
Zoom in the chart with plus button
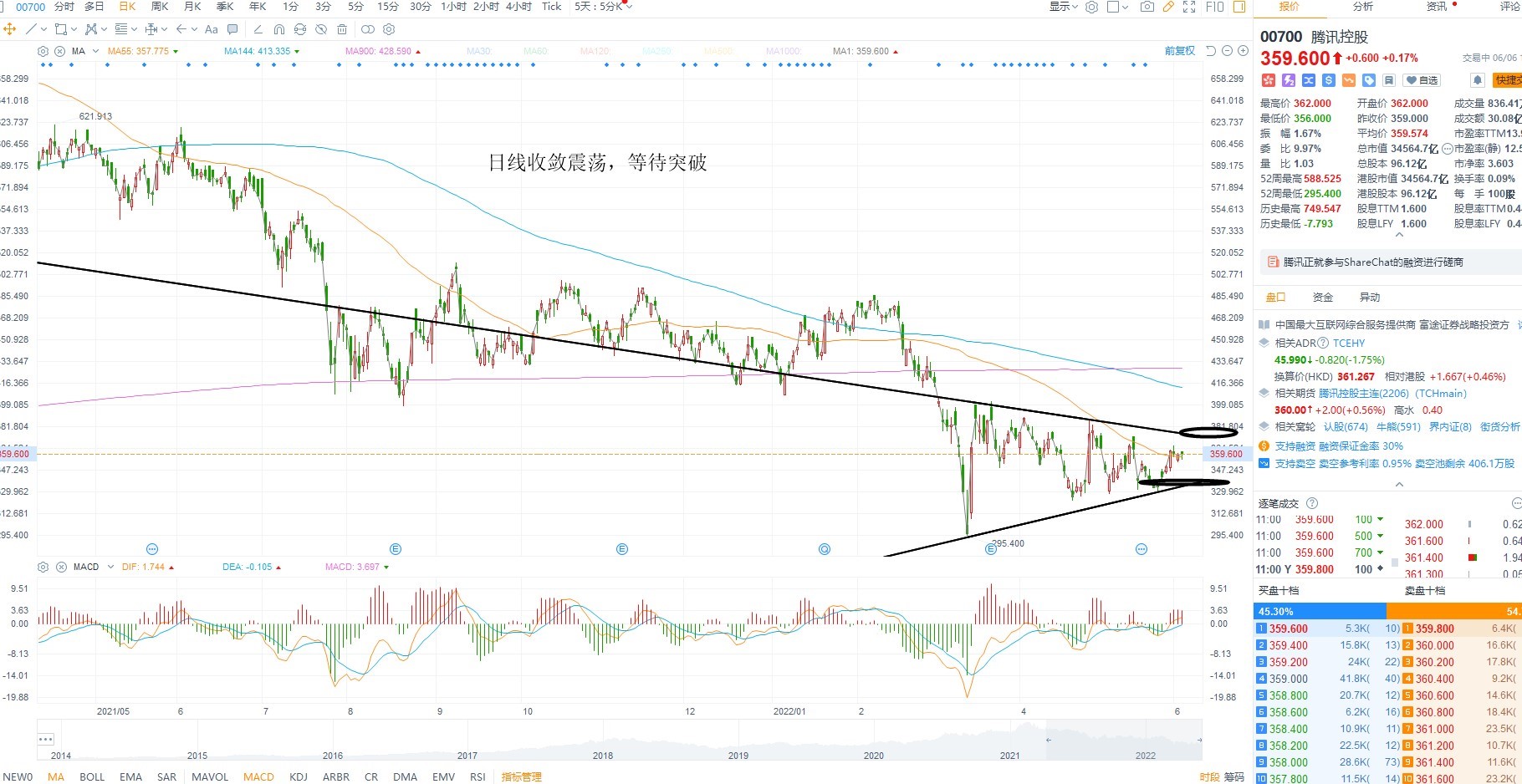point(1242,51)
